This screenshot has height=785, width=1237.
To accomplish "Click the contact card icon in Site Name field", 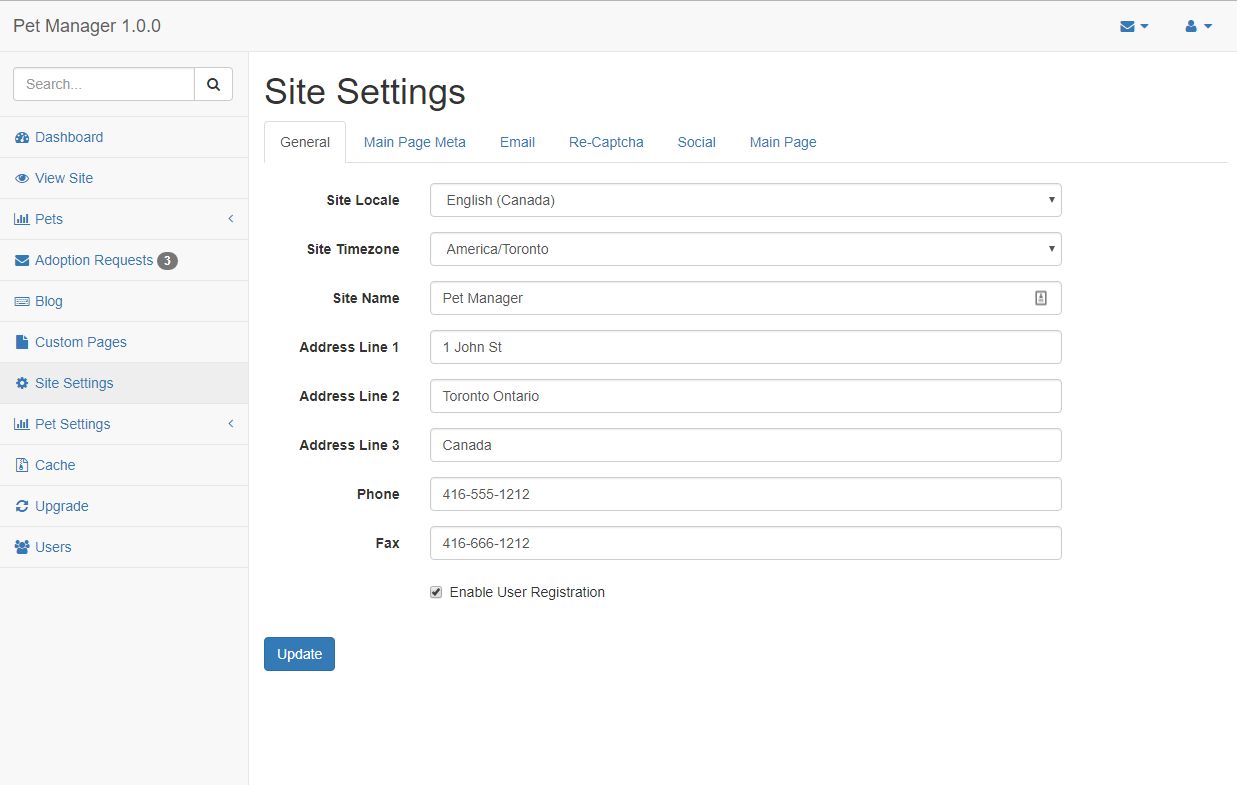I will click(x=1040, y=298).
